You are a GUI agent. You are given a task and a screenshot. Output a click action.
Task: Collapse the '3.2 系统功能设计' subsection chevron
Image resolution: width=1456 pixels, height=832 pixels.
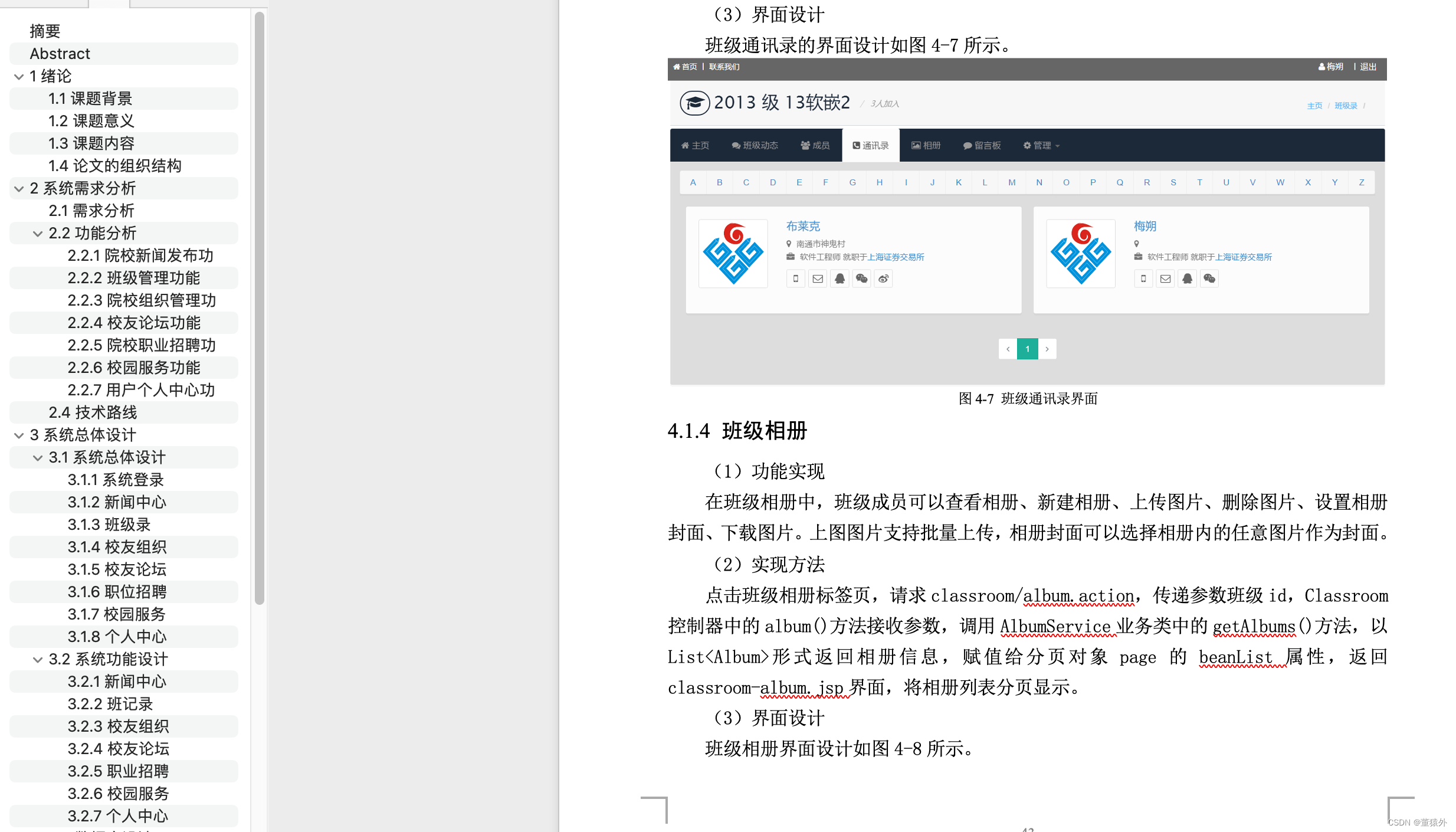tap(38, 660)
